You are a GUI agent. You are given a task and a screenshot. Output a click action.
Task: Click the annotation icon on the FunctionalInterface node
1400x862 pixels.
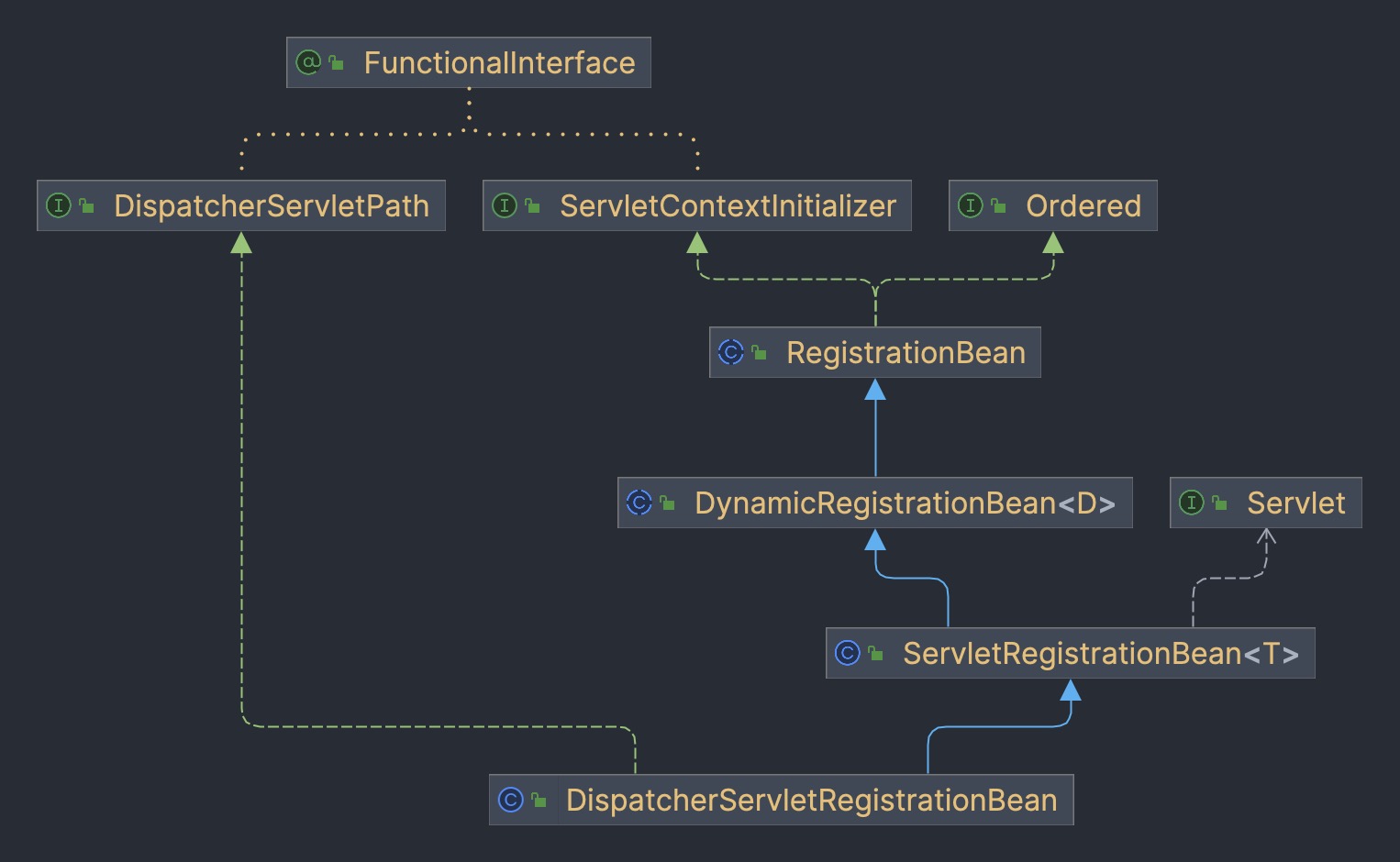(308, 62)
